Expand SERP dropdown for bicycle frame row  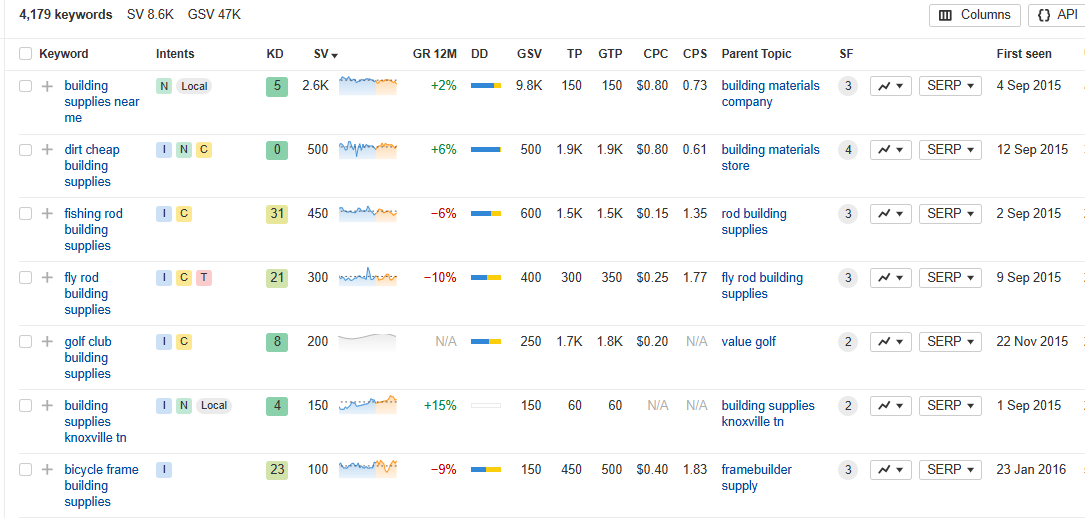[950, 470]
